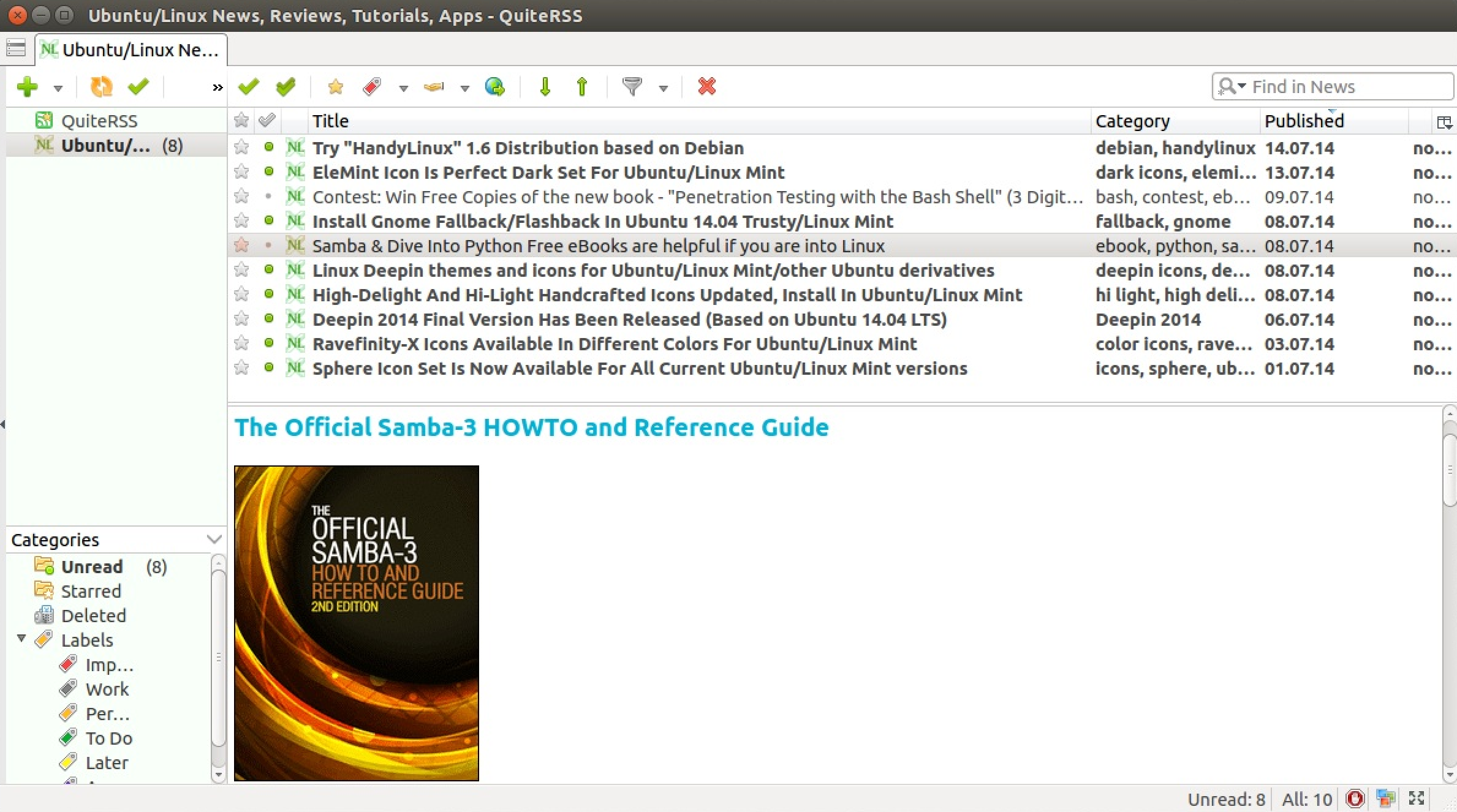This screenshot has width=1457, height=812.
Task: Share the news using the hand share icon
Action: (434, 87)
